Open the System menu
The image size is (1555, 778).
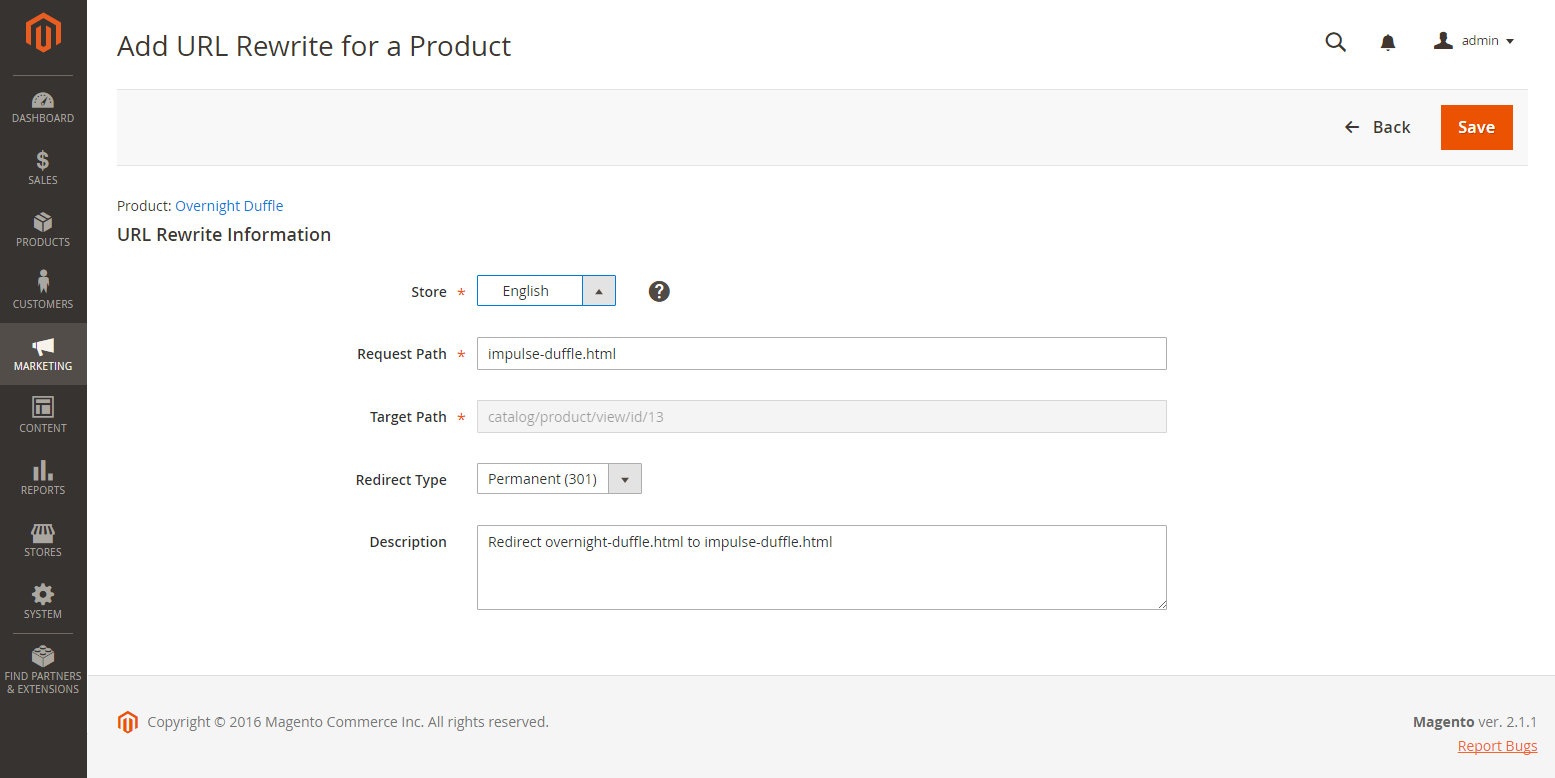[43, 602]
